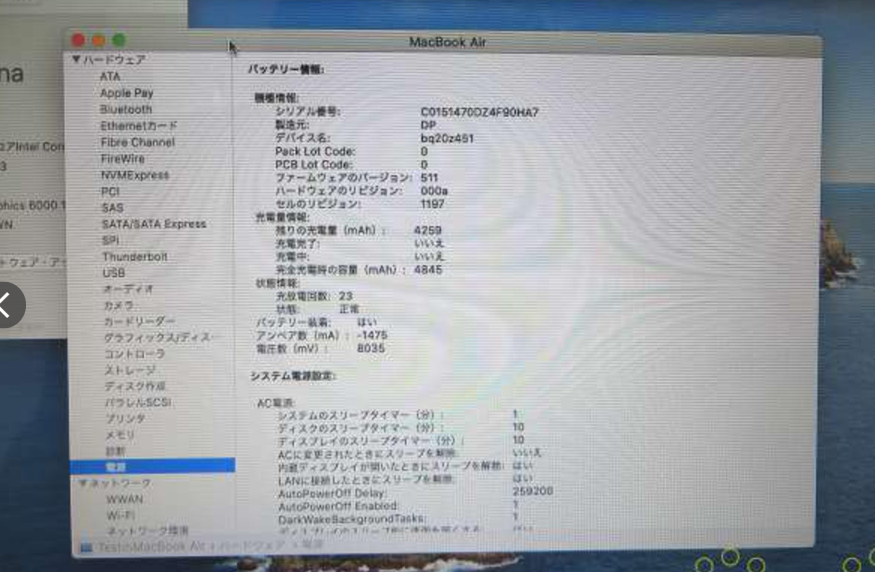Click the バッテリー情報 heading

[x=286, y=69]
